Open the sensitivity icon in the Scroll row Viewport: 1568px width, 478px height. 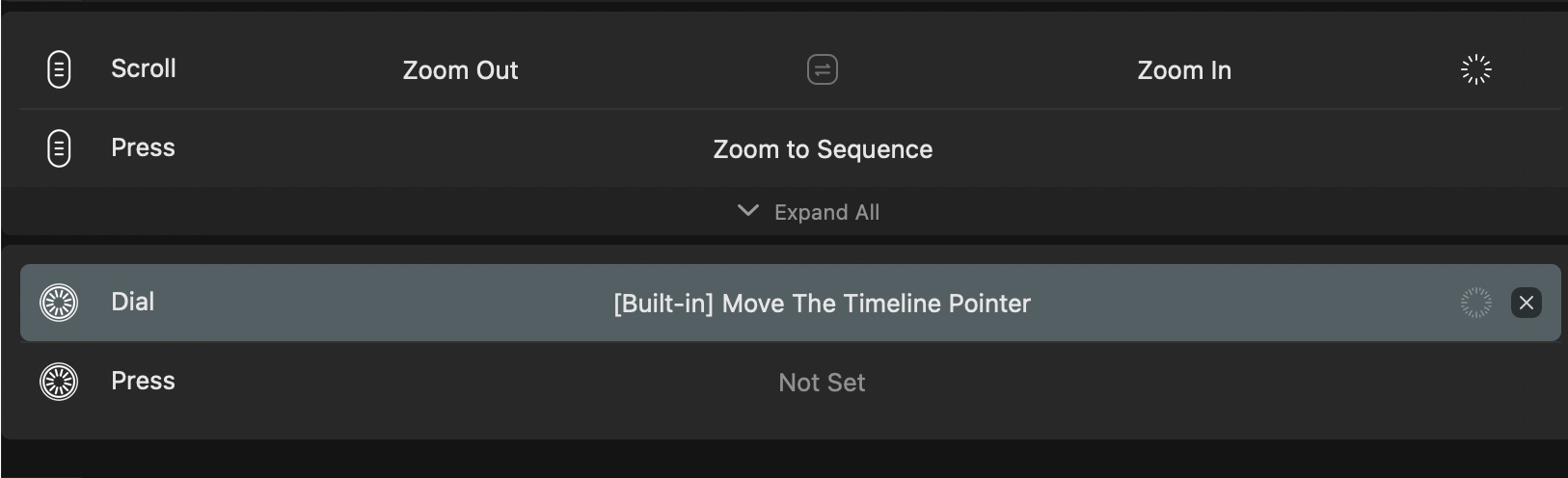click(1476, 69)
